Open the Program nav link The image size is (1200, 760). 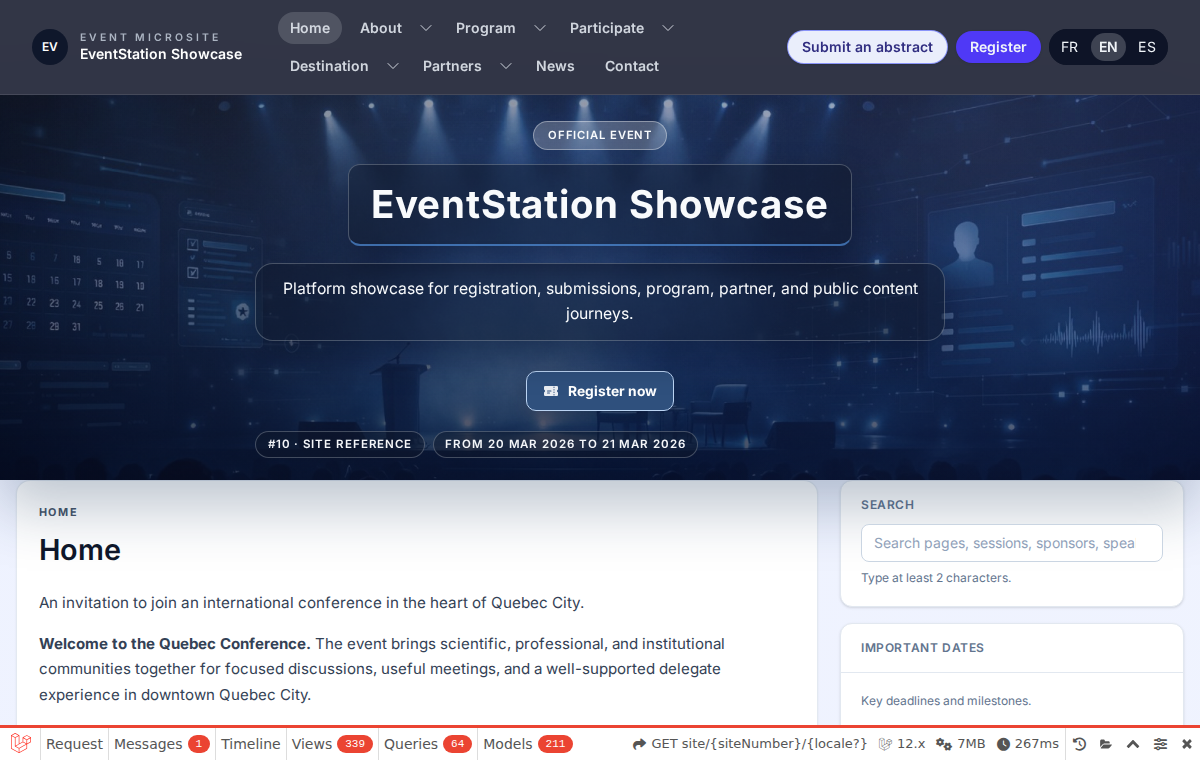coord(486,28)
